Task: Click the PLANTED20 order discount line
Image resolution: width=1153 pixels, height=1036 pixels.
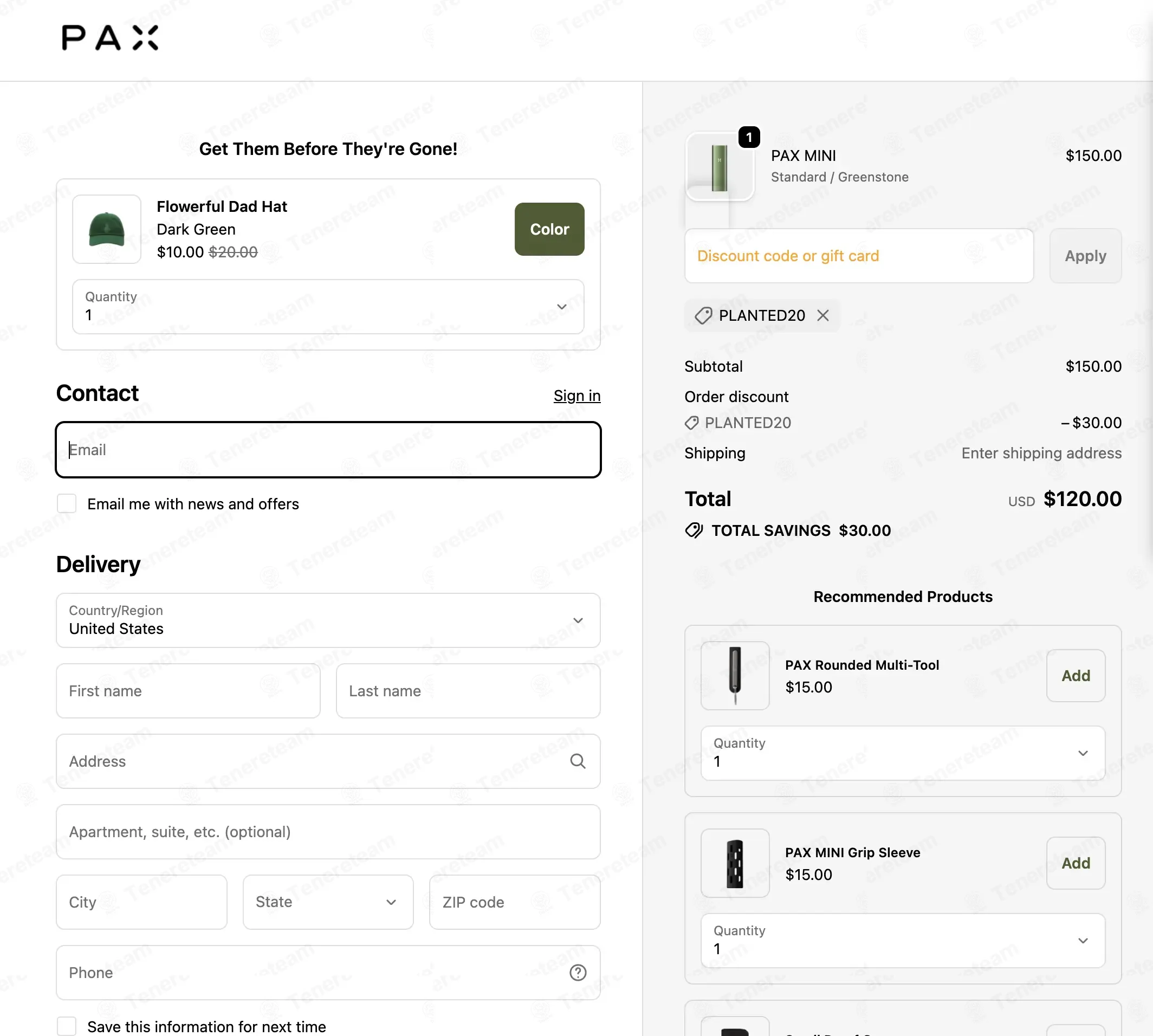Action: 903,423
